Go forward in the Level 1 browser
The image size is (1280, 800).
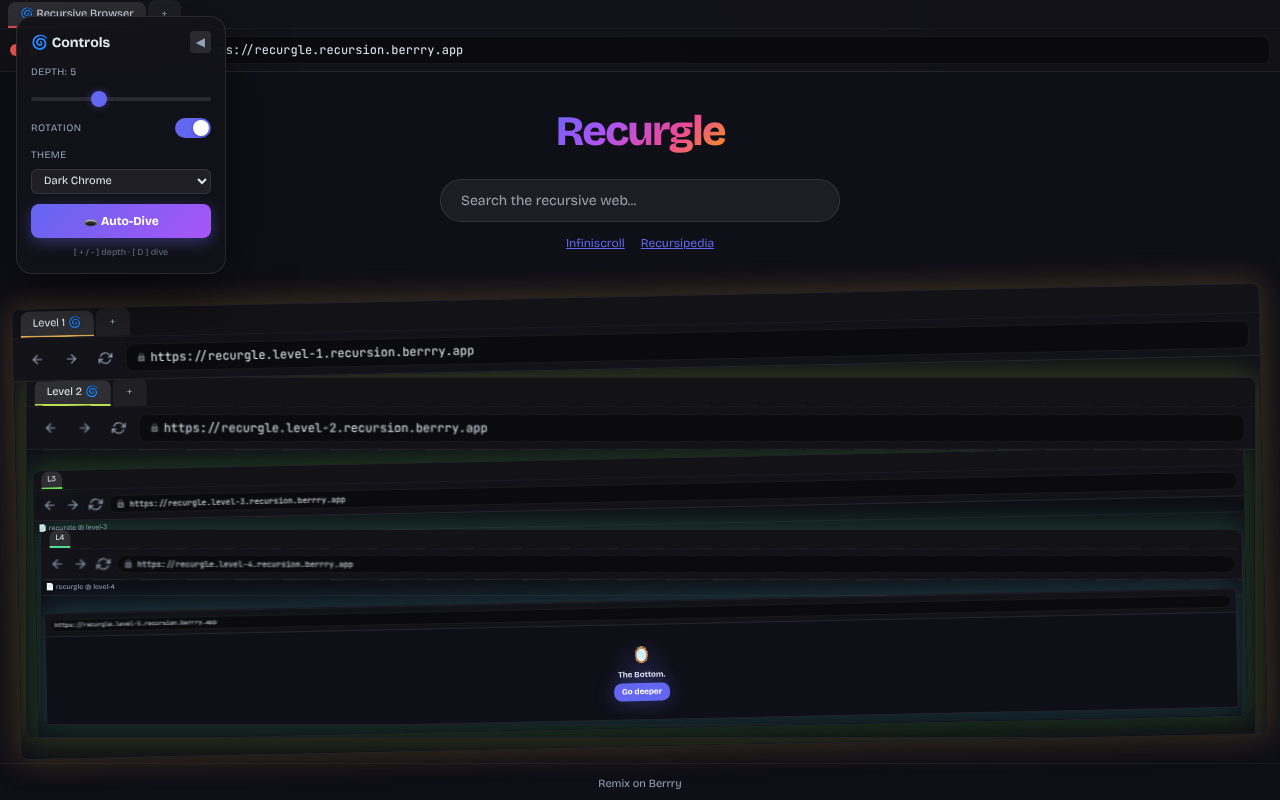(71, 359)
